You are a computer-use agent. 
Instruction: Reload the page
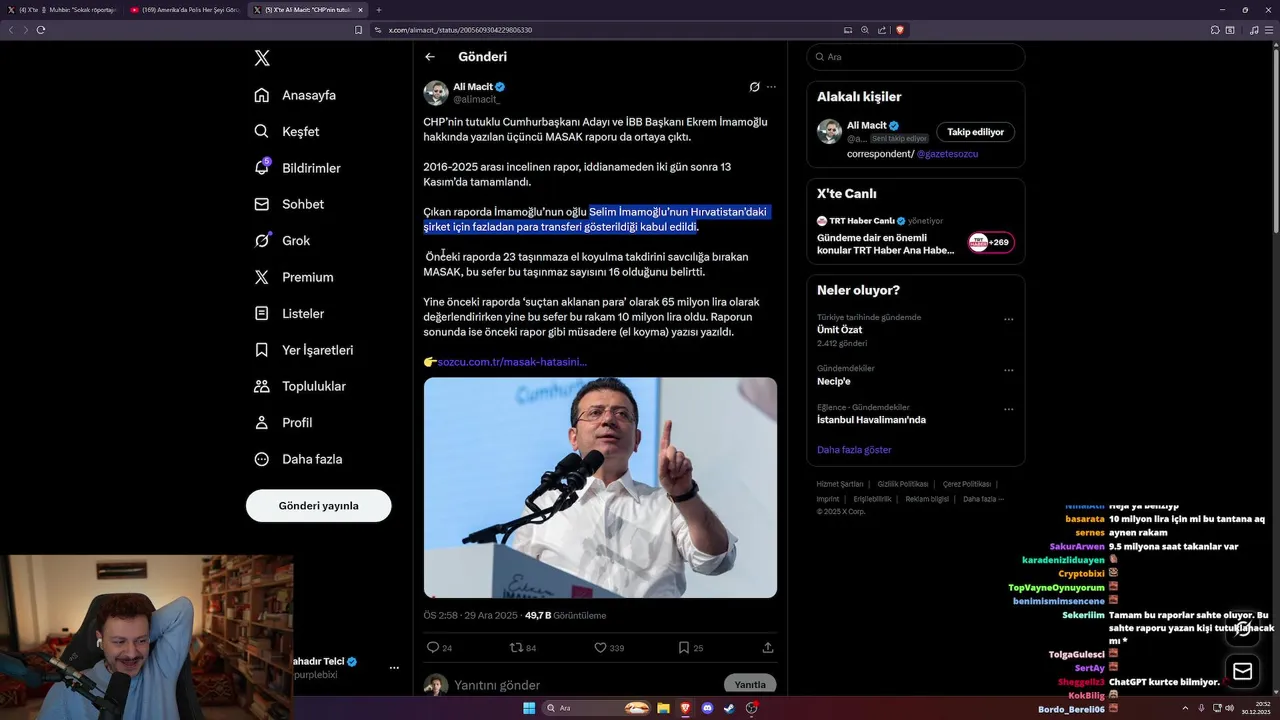click(x=41, y=30)
